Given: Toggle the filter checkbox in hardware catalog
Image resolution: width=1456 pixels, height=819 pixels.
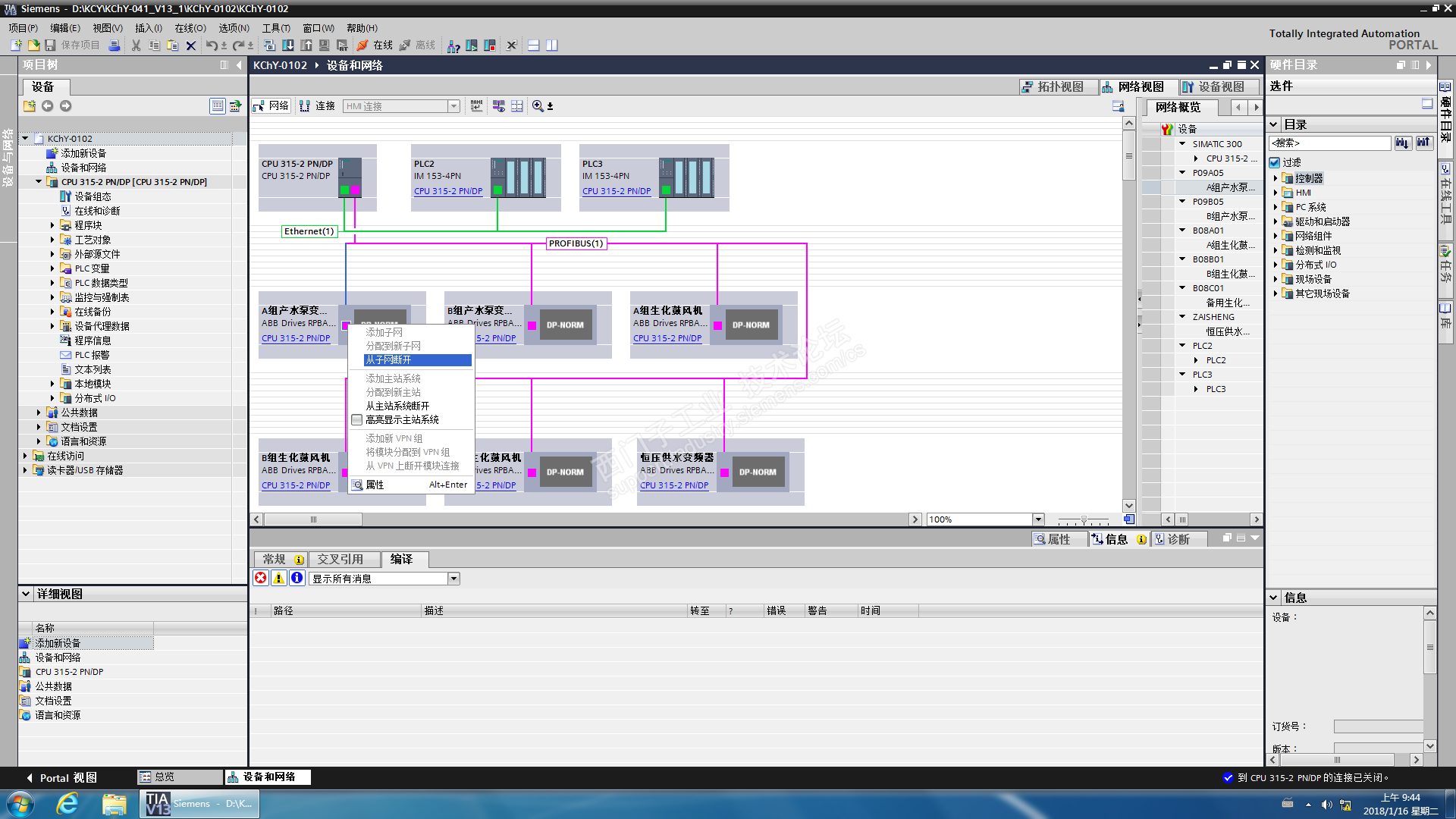Looking at the screenshot, I should pyautogui.click(x=1275, y=162).
